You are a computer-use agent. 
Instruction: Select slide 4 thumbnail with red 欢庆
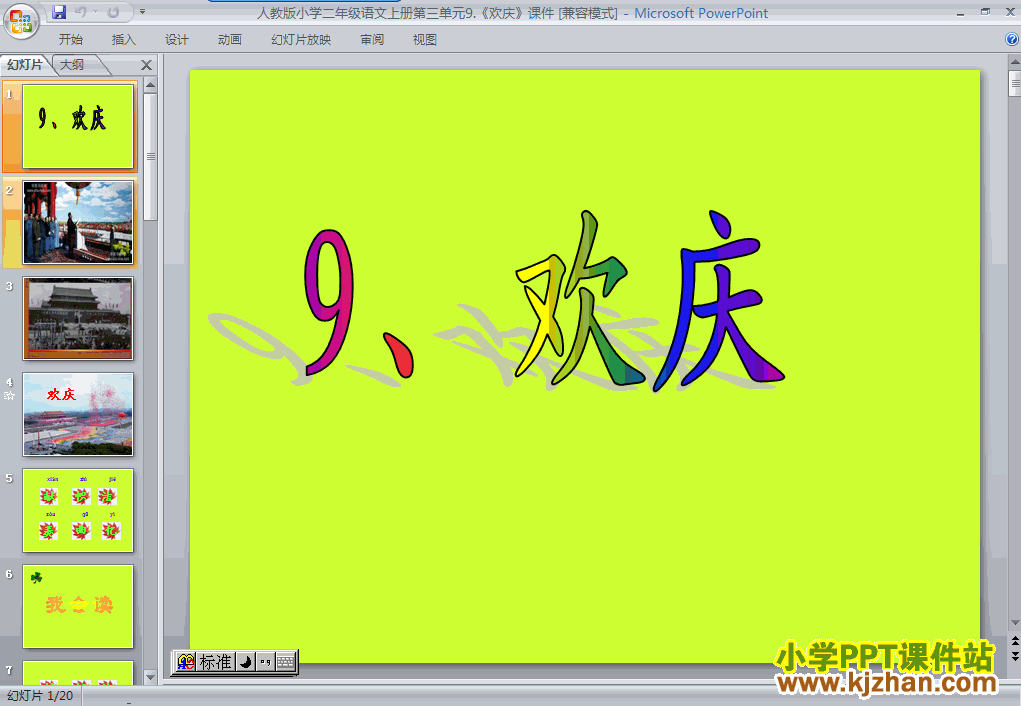click(78, 414)
